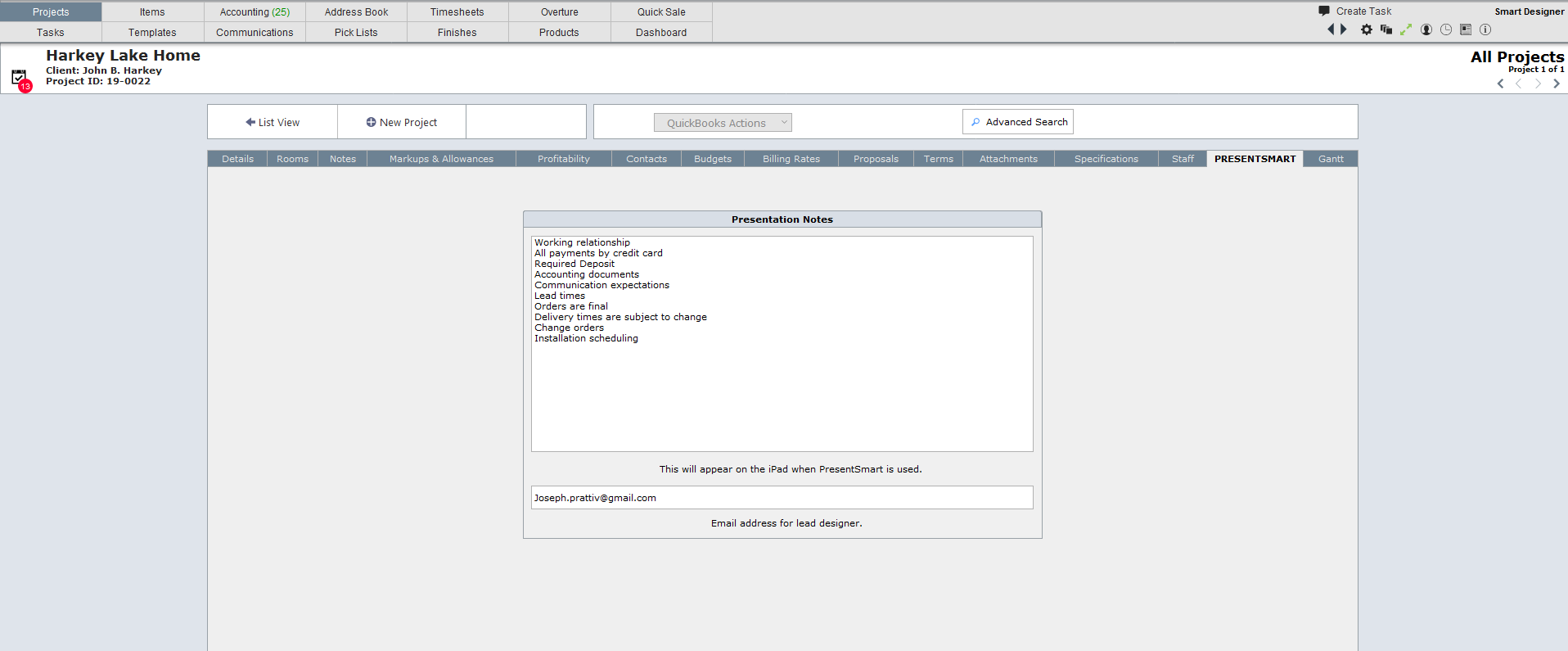
Task: Open the Pick Lists module
Action: pyautogui.click(x=356, y=33)
